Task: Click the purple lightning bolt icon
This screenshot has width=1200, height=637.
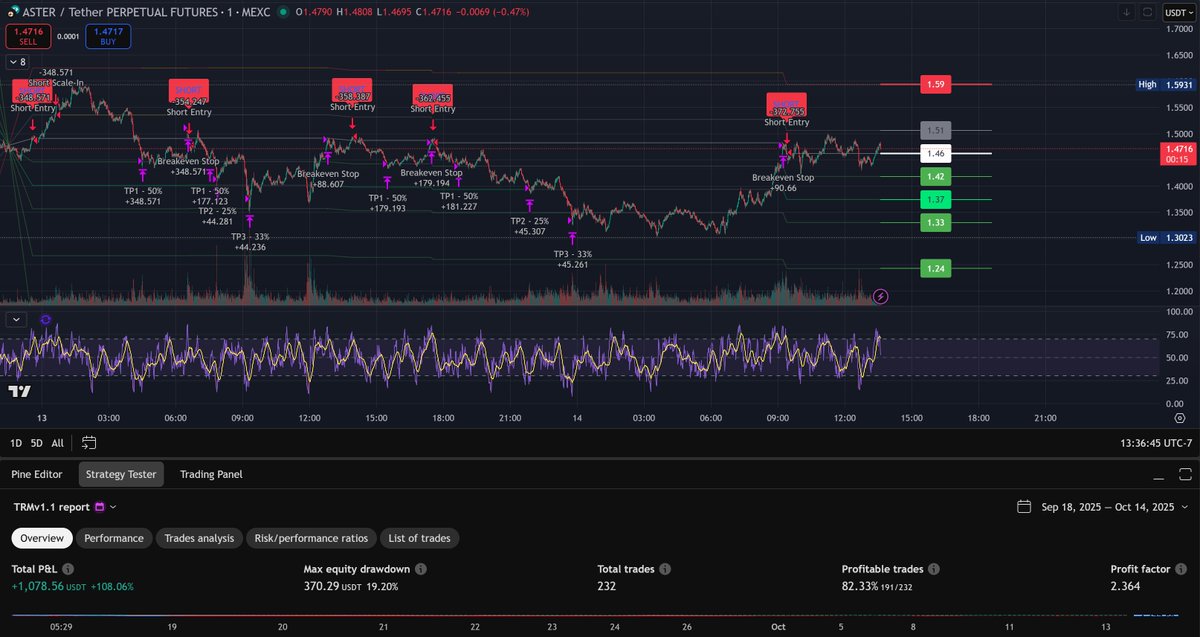Action: (880, 296)
